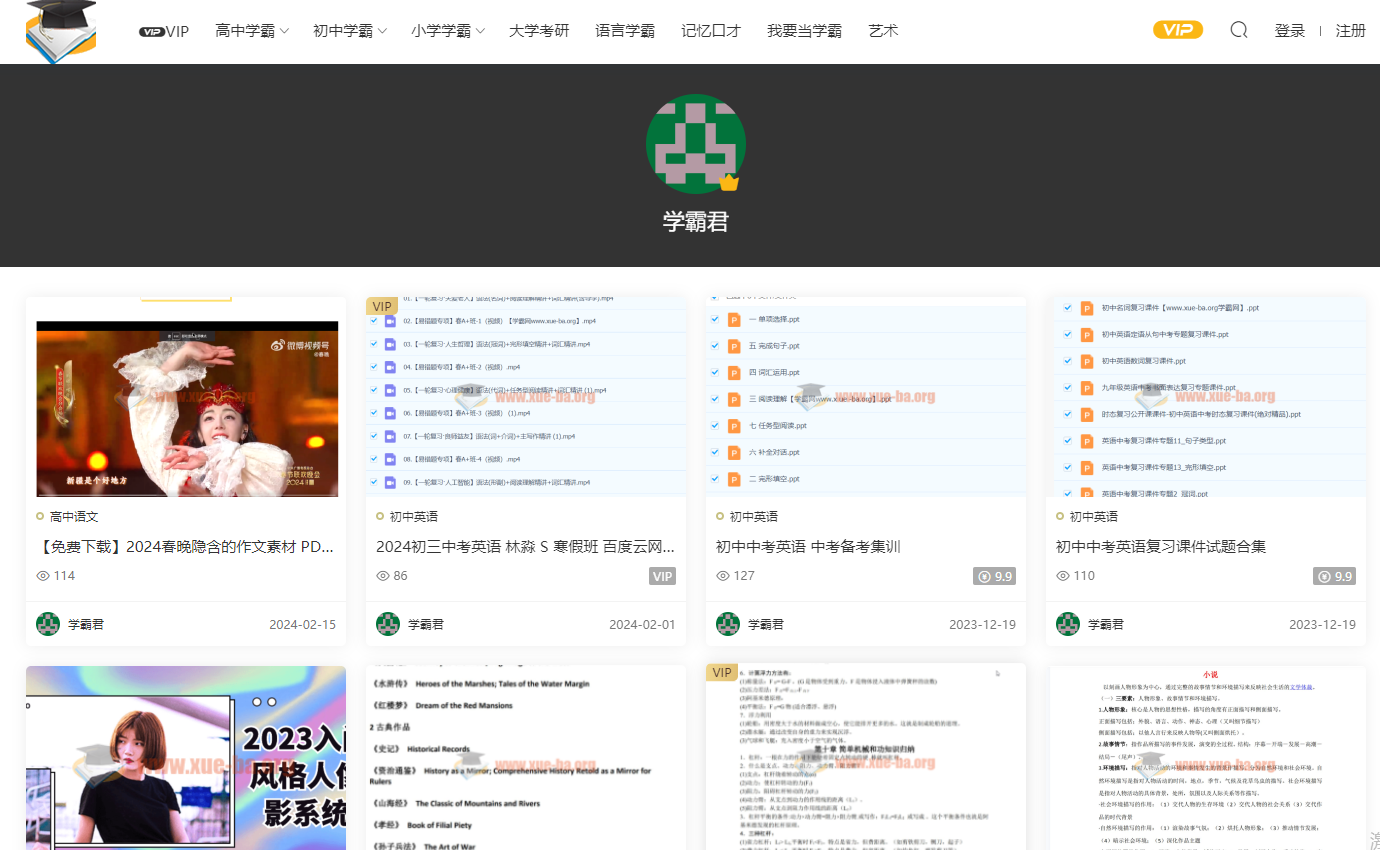1380x850 pixels.
Task: Expand the 初中学霸 dropdown menu
Action: pyautogui.click(x=349, y=31)
